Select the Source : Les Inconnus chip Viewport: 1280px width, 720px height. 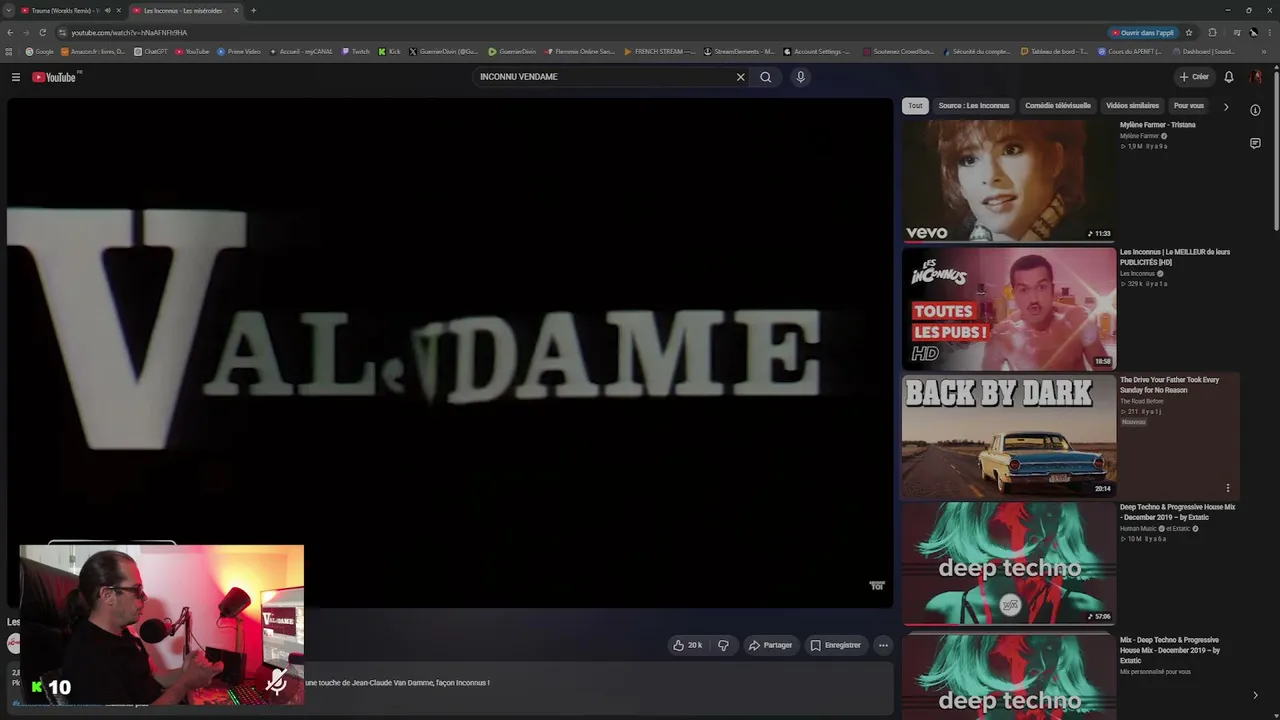point(974,106)
